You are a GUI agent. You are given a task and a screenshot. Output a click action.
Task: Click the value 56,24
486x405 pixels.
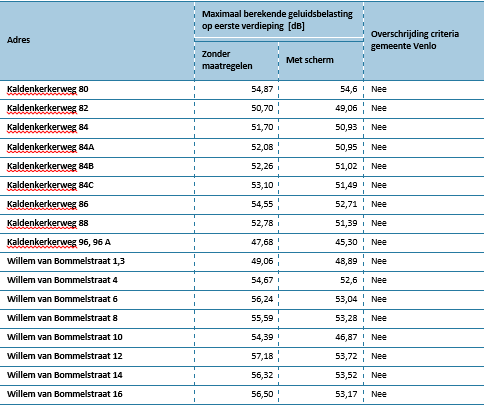click(262, 299)
